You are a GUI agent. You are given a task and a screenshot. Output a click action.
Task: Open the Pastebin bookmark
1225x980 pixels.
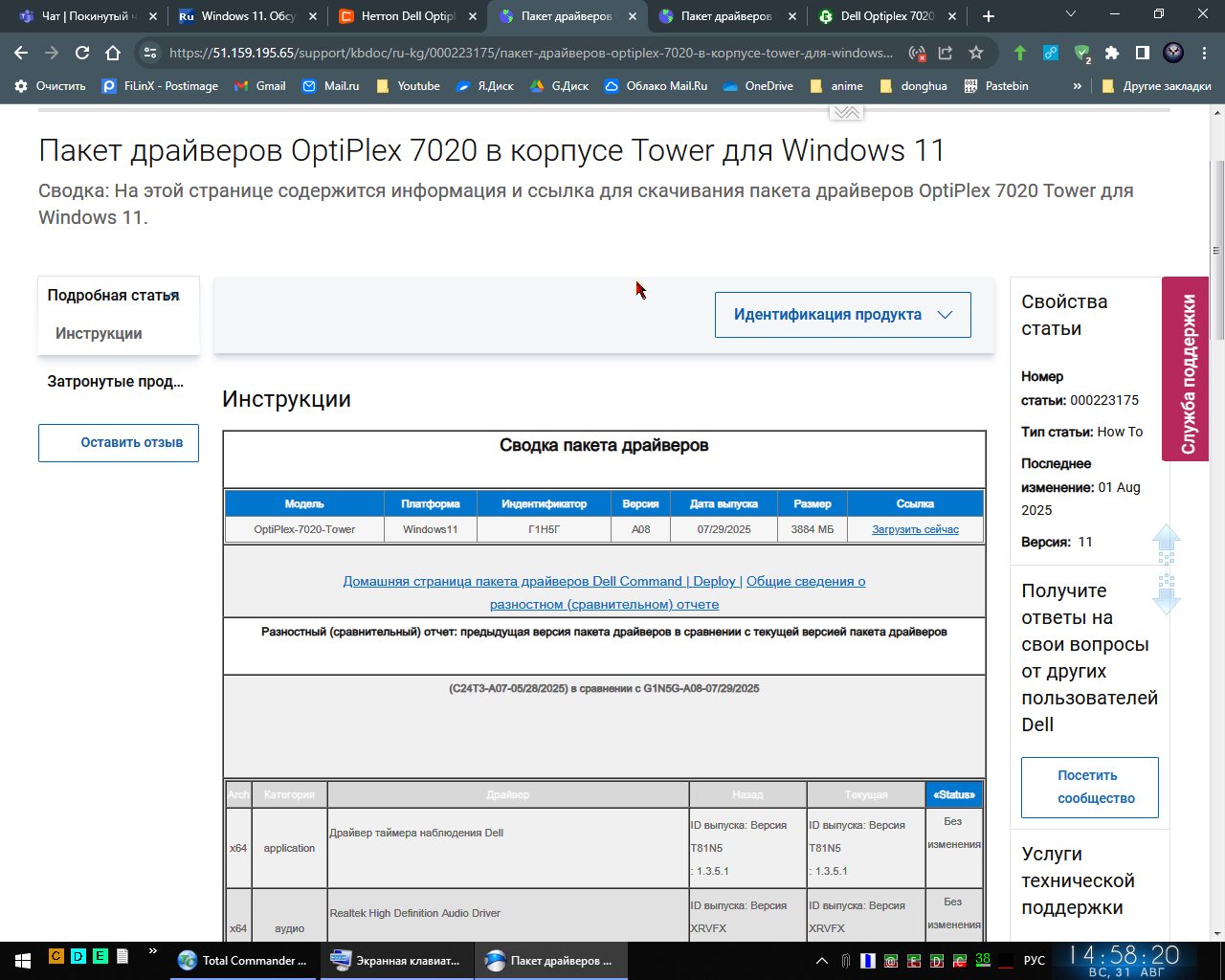[996, 86]
